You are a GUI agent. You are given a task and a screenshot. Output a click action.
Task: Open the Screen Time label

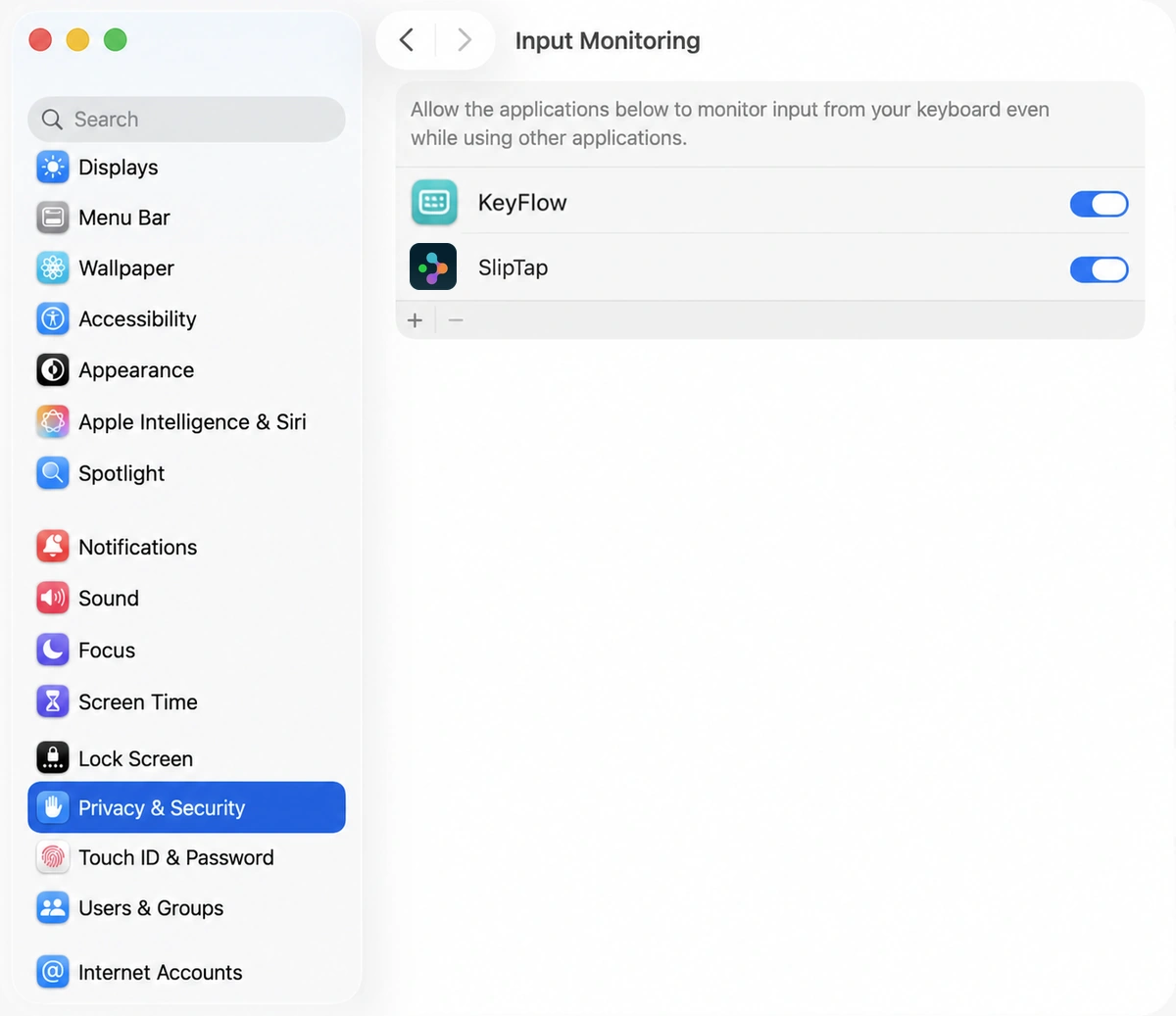tap(138, 702)
